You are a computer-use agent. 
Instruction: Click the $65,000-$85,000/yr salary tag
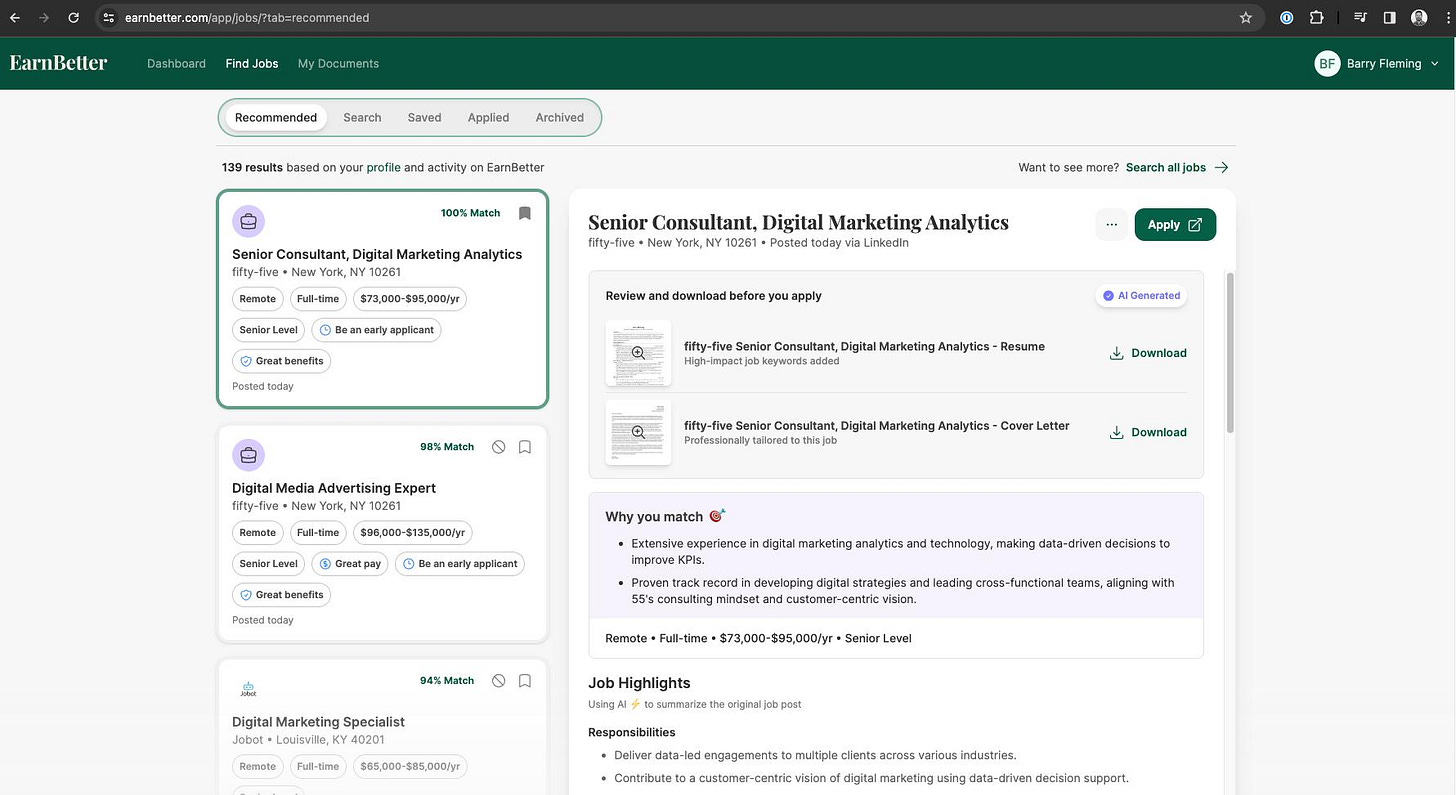tap(409, 766)
